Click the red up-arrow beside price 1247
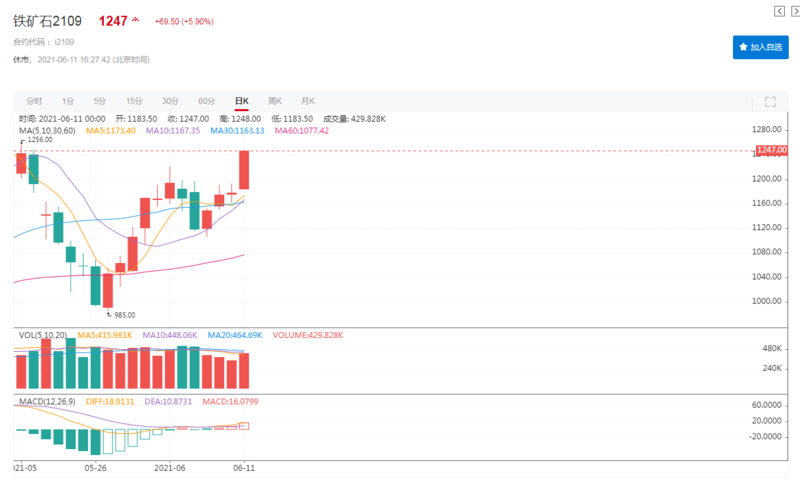Viewport: 800px width, 482px height. [136, 21]
